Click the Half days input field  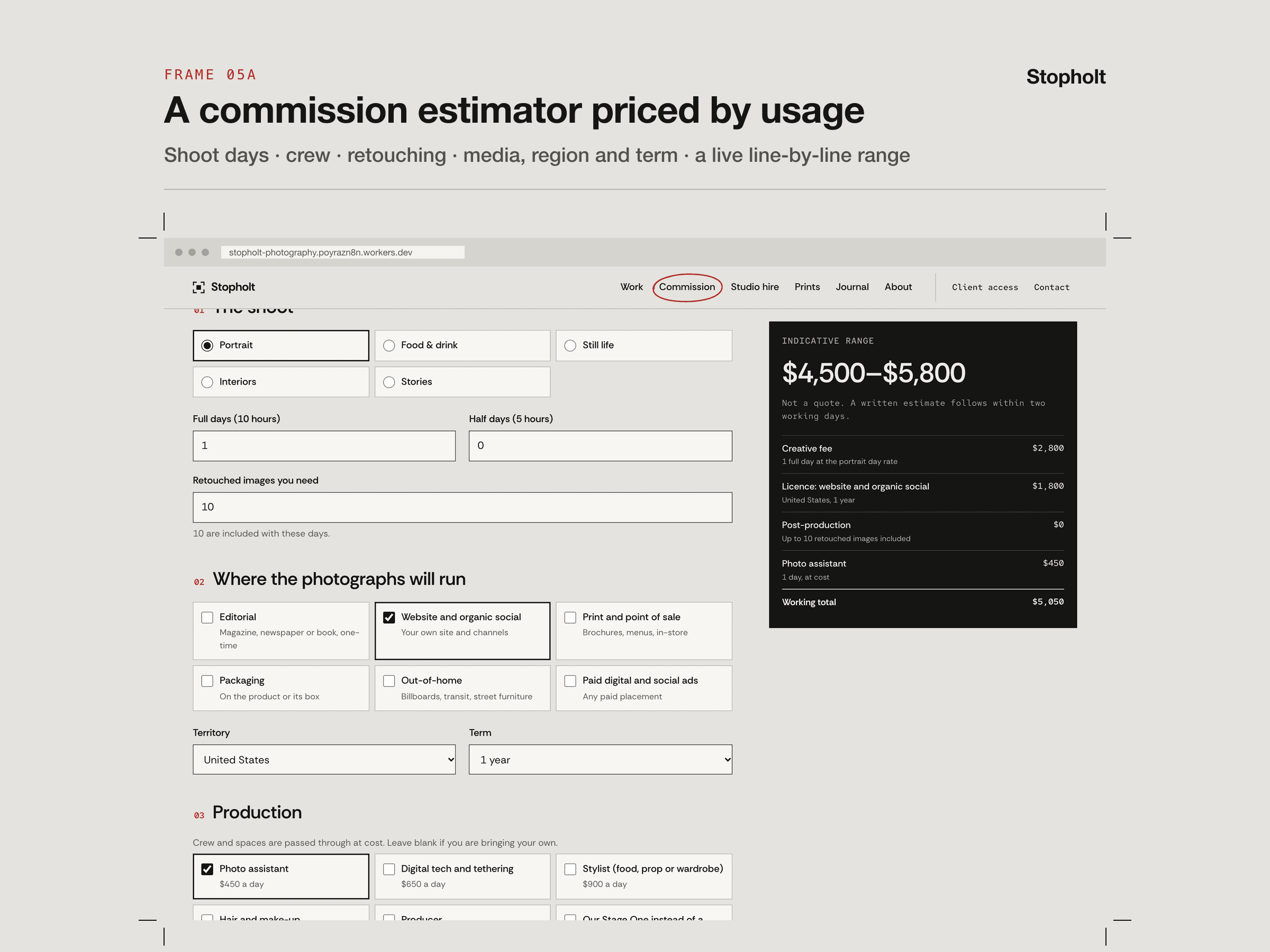point(600,446)
